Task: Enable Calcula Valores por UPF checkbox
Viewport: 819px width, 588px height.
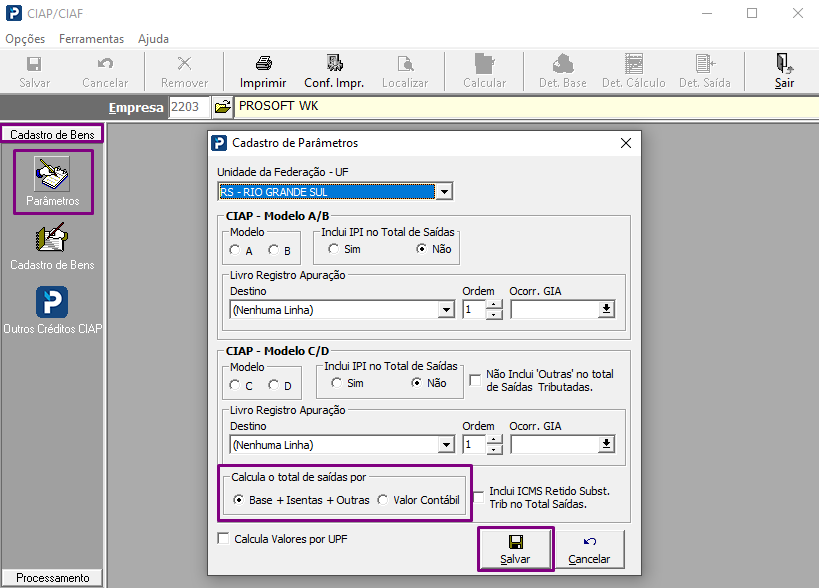Action: (x=223, y=538)
